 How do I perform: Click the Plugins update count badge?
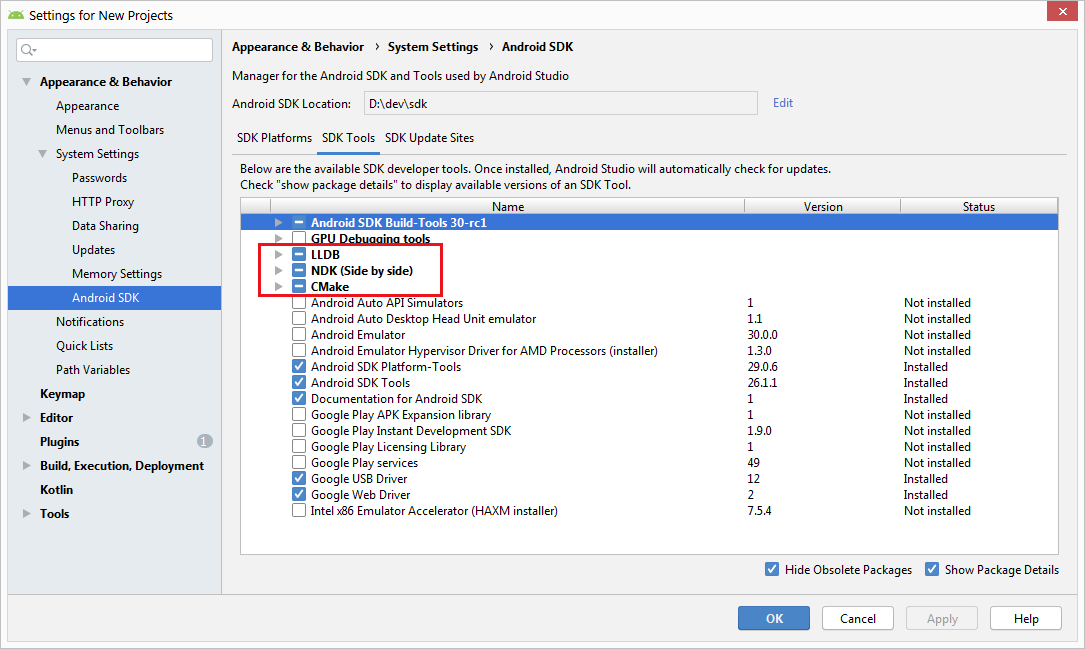pos(204,441)
